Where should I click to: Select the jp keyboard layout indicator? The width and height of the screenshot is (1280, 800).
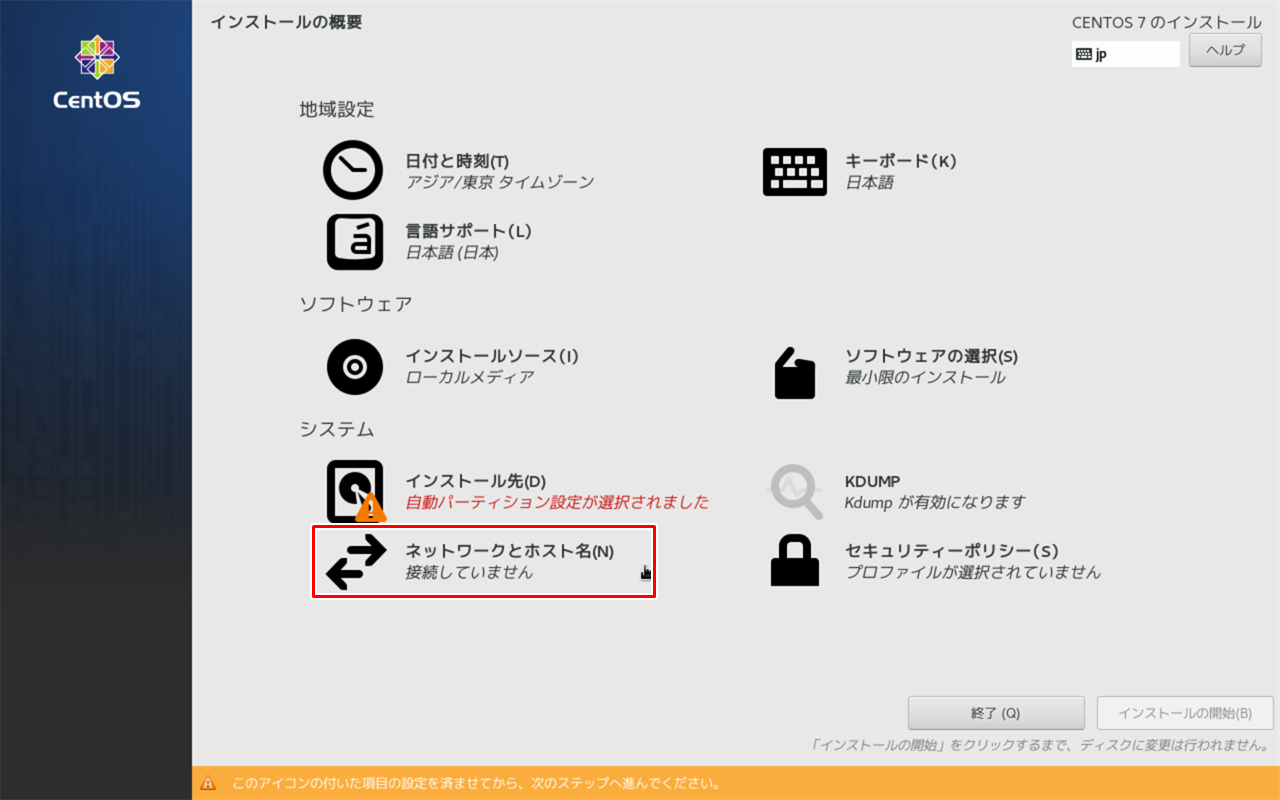[1126, 54]
